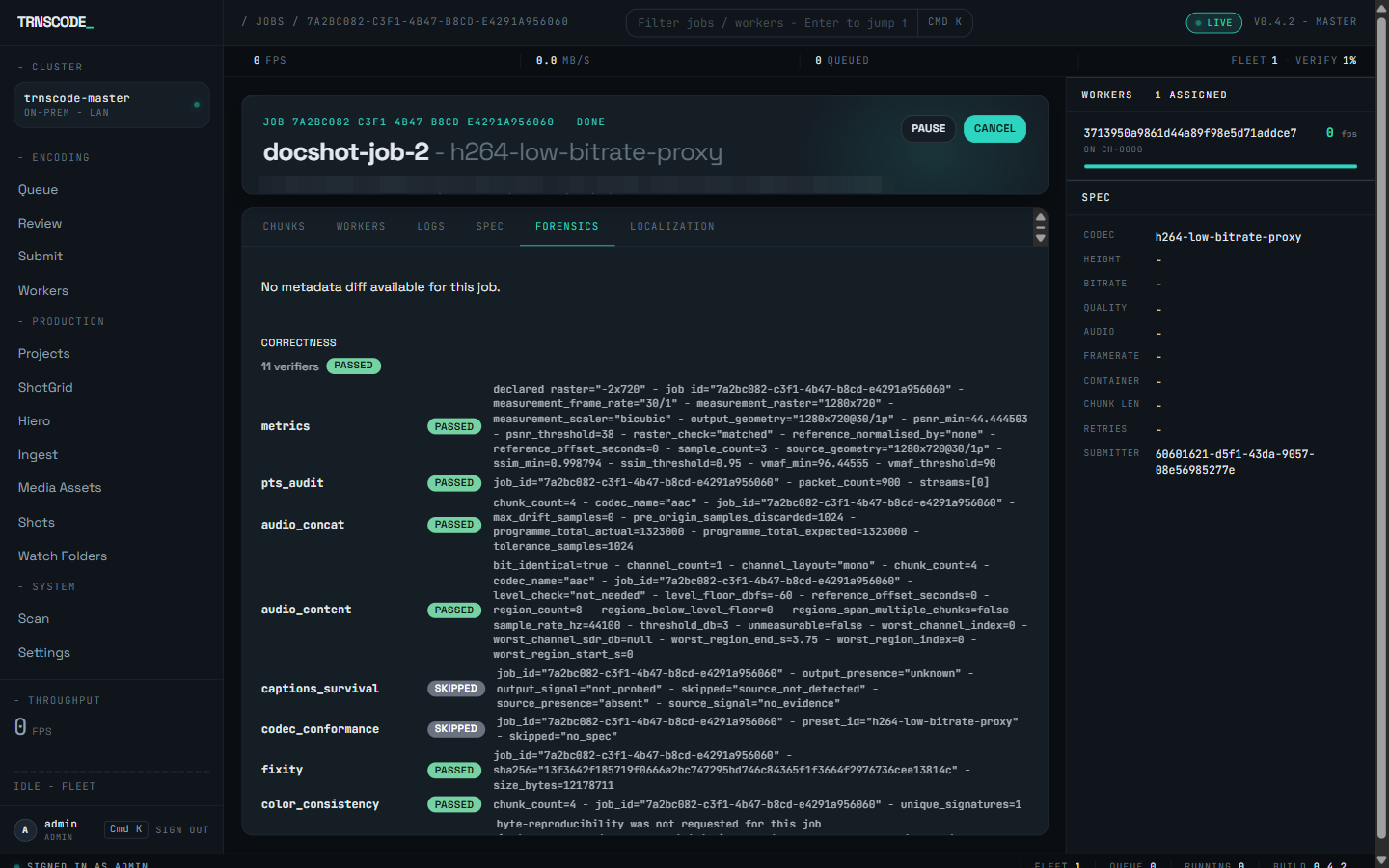Click the CMD K shortcut badge in the search bar
Viewport: 1389px width, 868px height.
(x=945, y=22)
